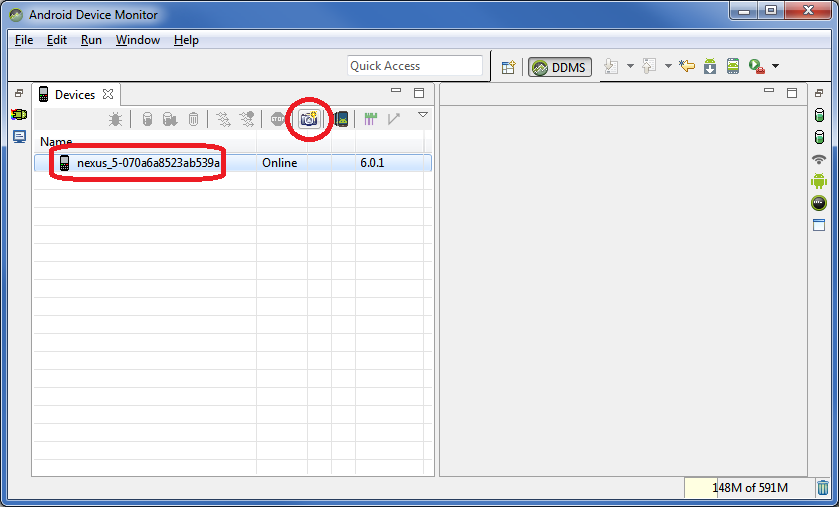Click the Update Threads icon
Image resolution: width=839 pixels, height=507 pixels.
tap(223, 119)
